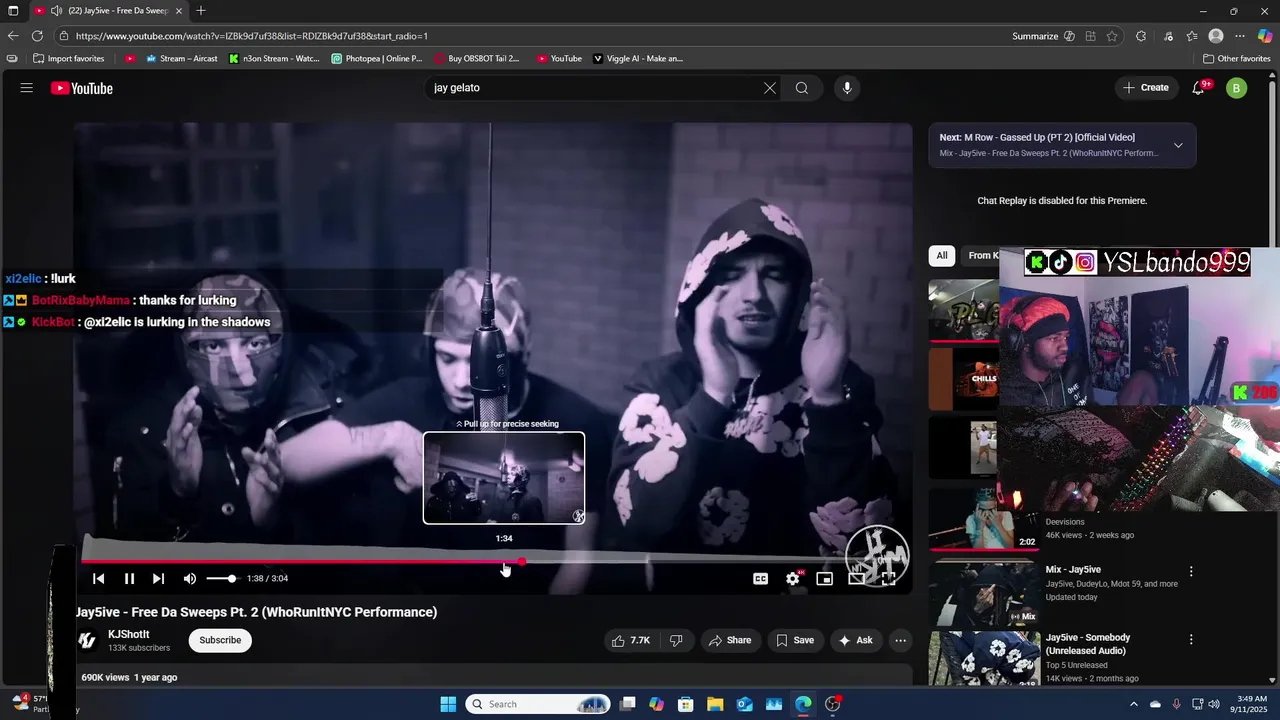Click the magnifier search button
The height and width of the screenshot is (720, 1280).
coord(802,88)
